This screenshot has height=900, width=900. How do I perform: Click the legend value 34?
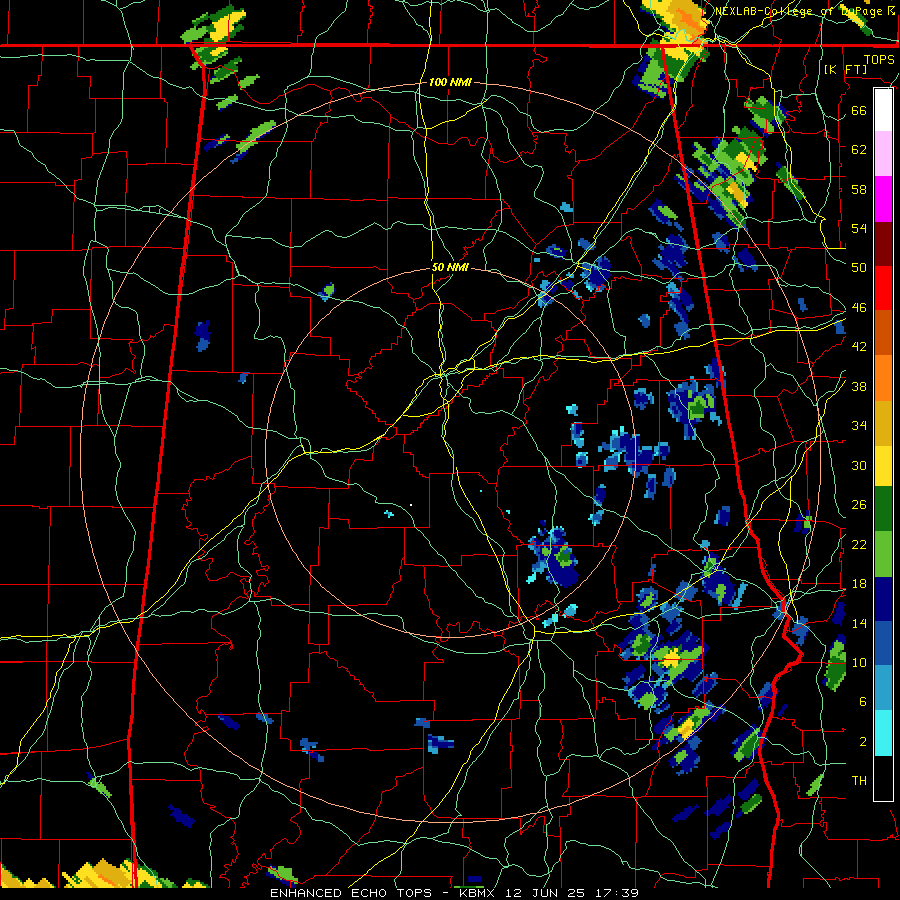[x=859, y=426]
